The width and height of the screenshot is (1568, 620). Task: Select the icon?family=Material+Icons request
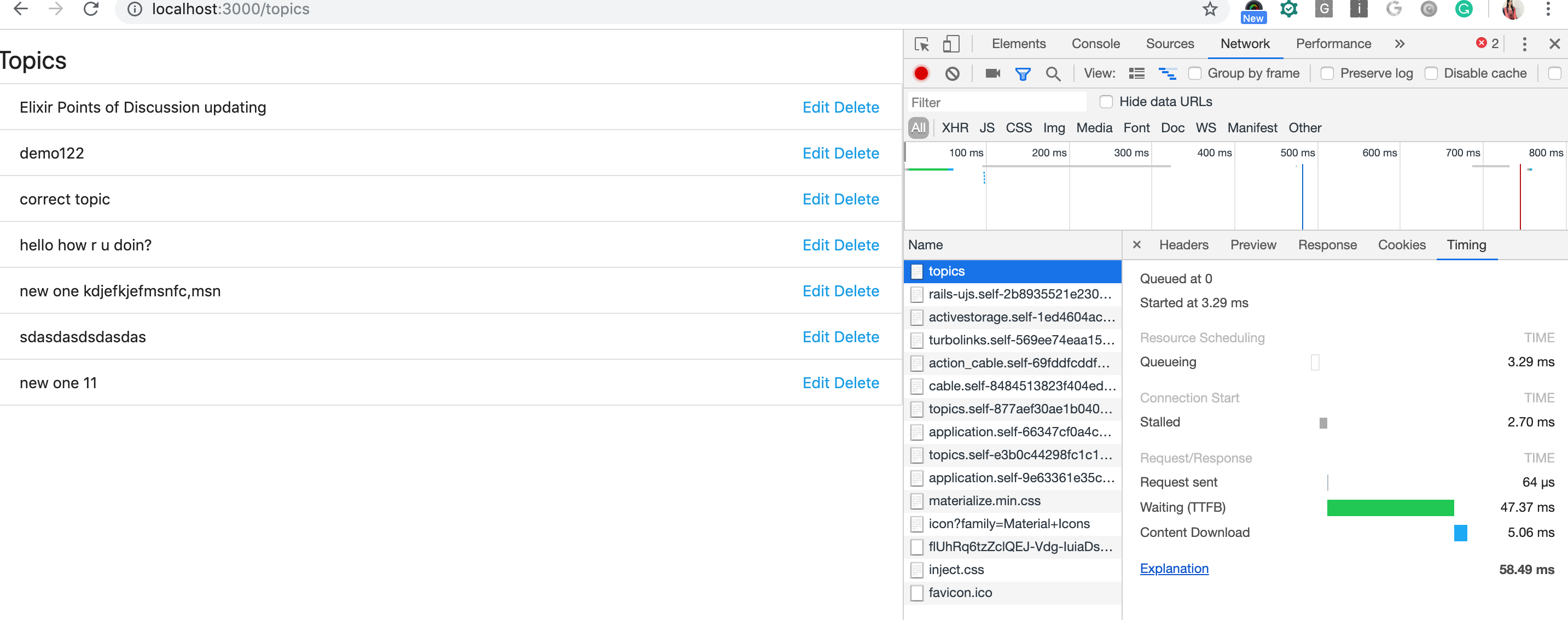pos(1012,524)
